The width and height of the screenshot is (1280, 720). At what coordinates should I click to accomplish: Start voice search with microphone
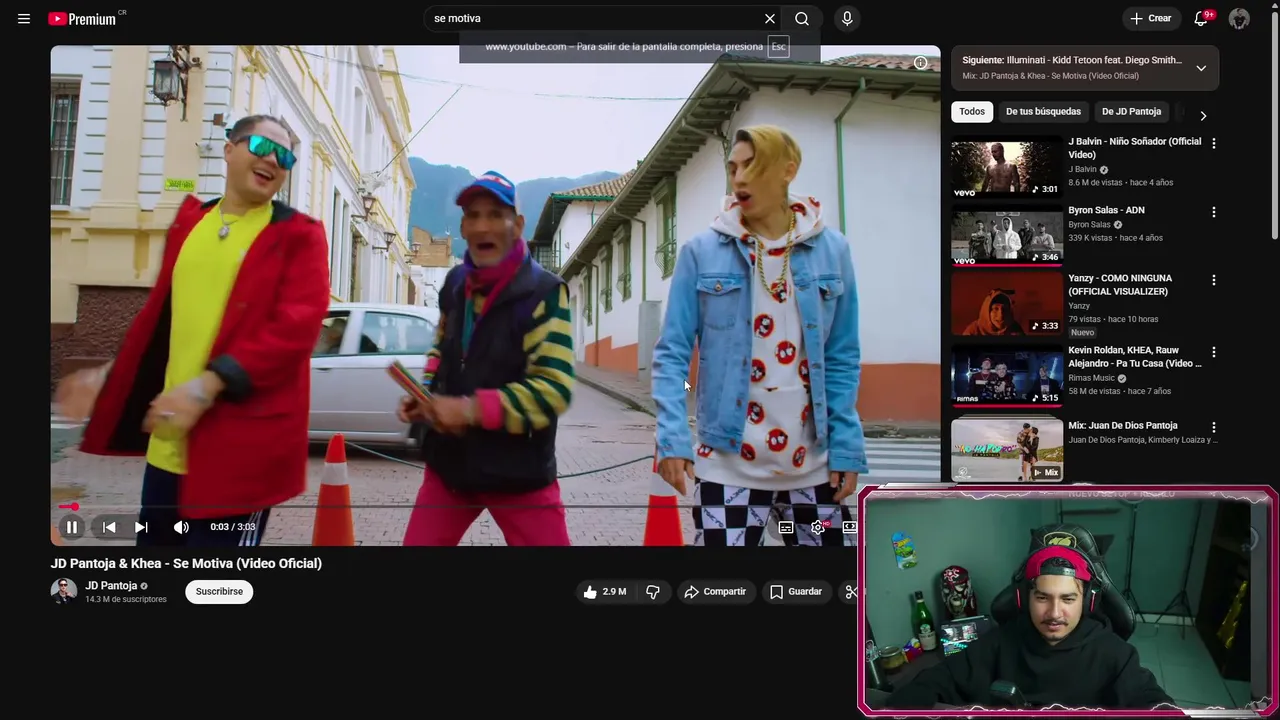point(847,19)
